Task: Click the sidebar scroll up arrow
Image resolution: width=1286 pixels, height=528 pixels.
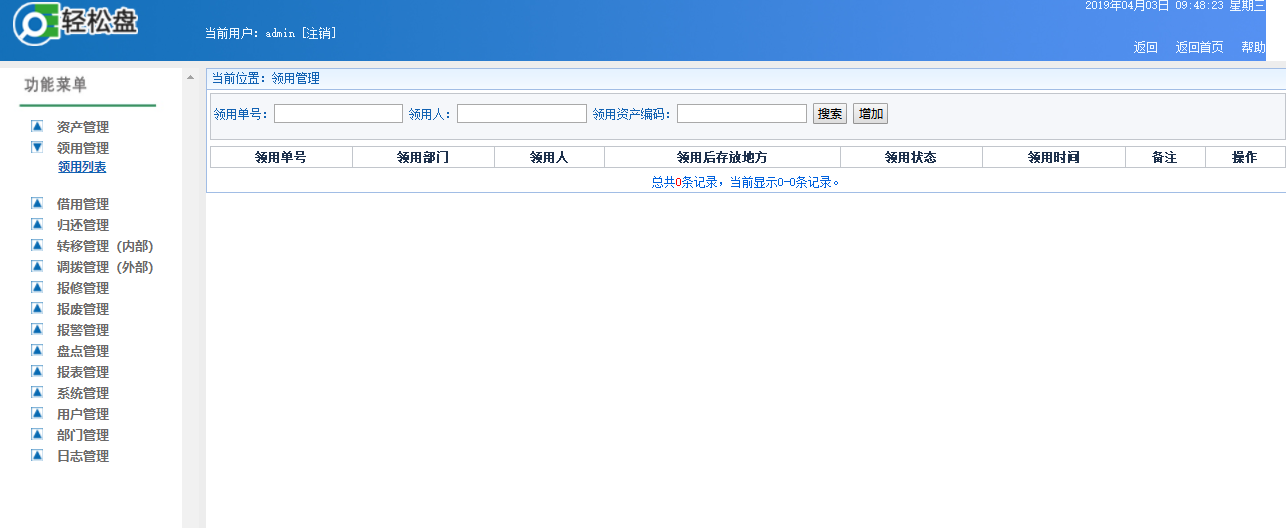Action: [x=190, y=77]
